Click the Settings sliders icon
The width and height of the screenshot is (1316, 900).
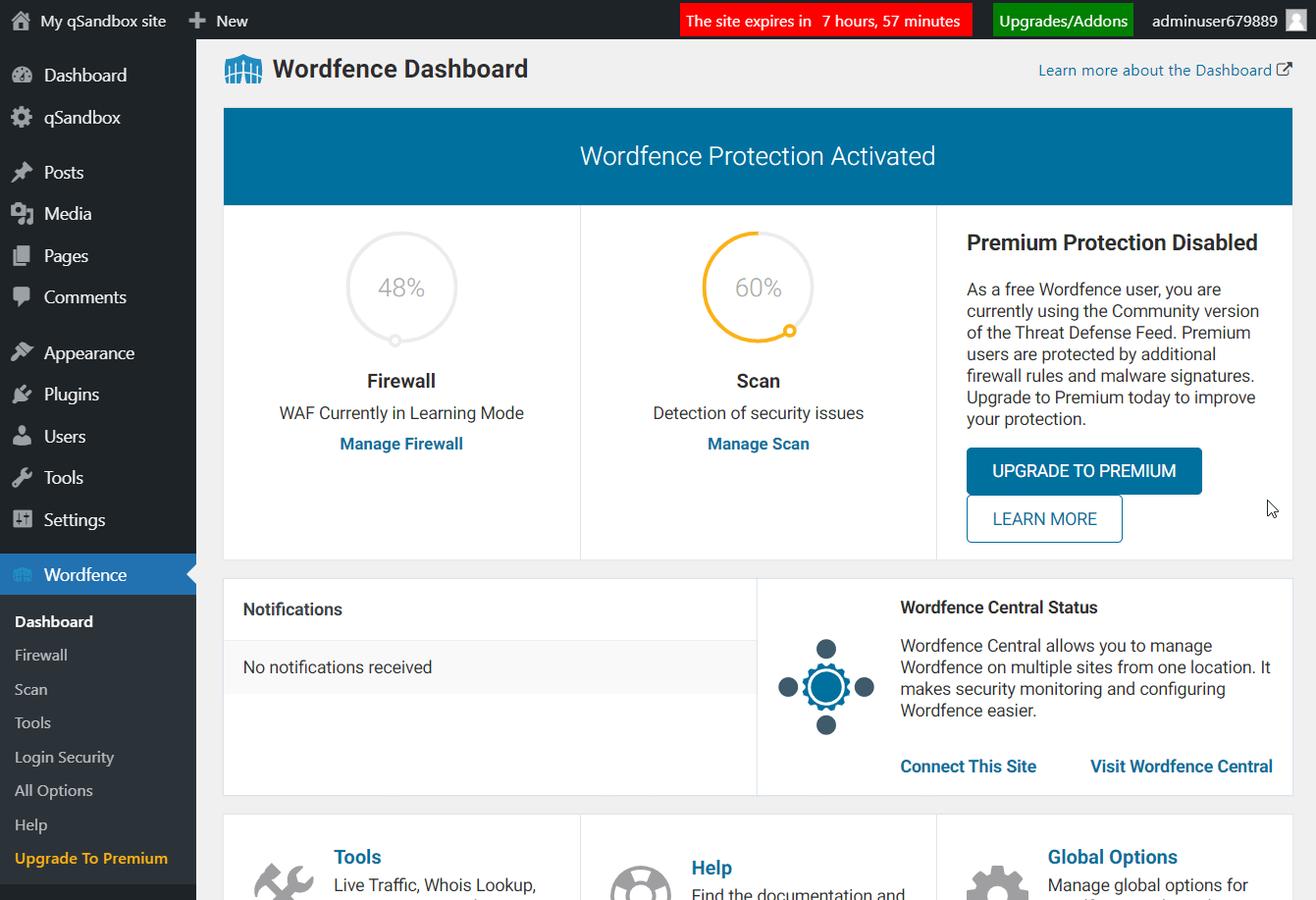[x=22, y=520]
